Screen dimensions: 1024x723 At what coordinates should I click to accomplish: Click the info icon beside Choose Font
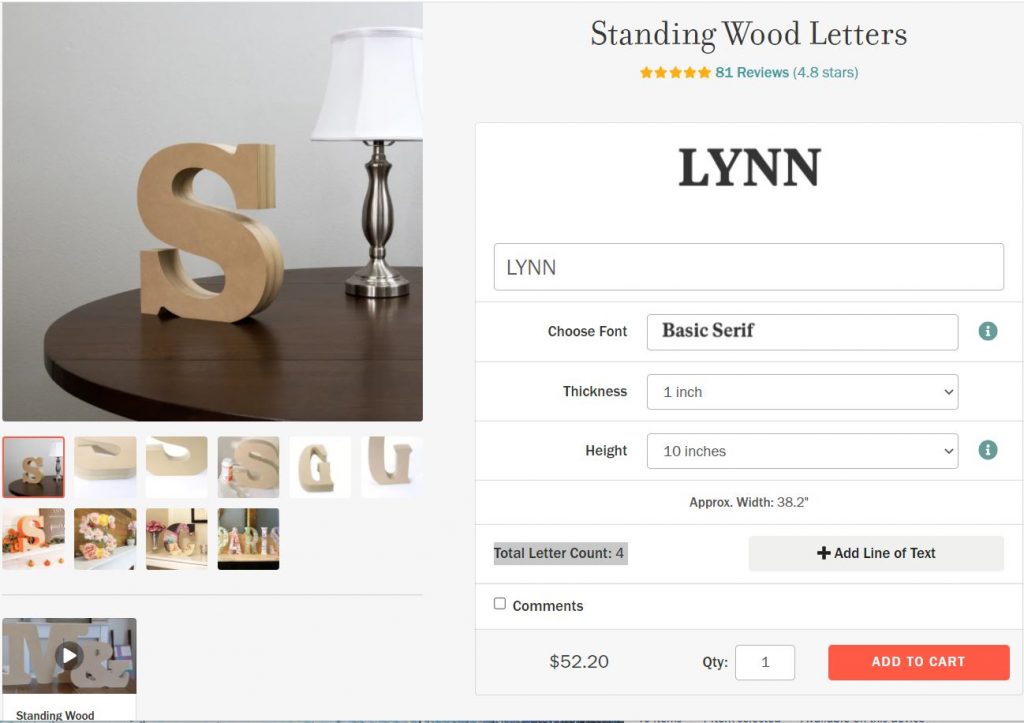point(987,331)
